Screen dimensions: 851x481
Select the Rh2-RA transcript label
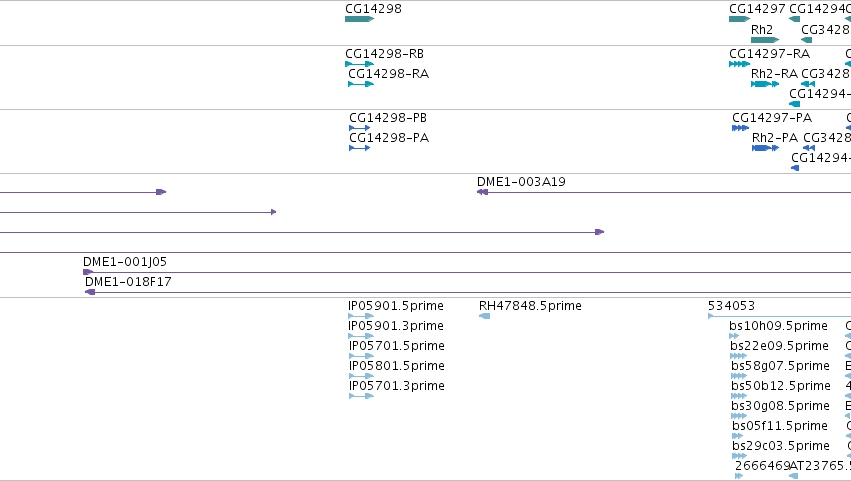coord(774,73)
